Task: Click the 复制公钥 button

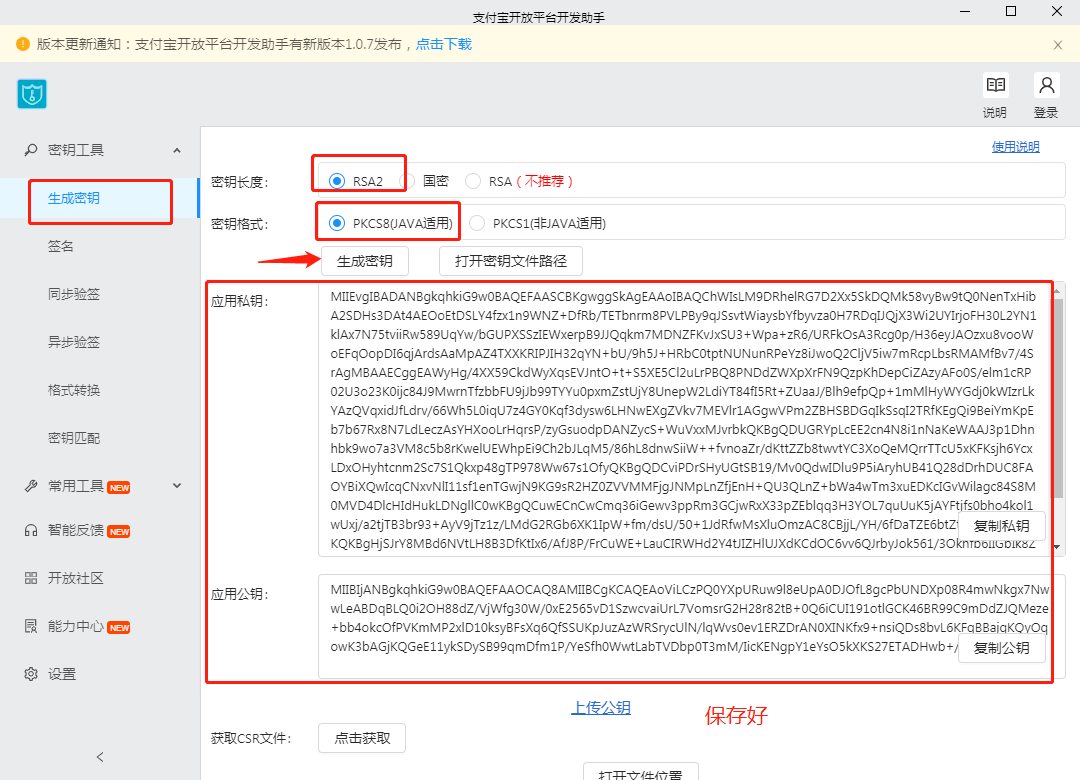Action: point(1001,648)
